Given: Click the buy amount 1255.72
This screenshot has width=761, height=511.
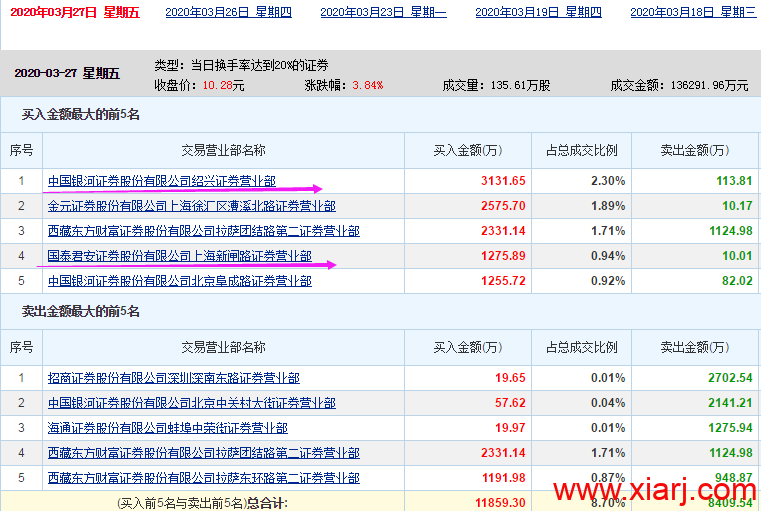Looking at the screenshot, I should point(503,281).
